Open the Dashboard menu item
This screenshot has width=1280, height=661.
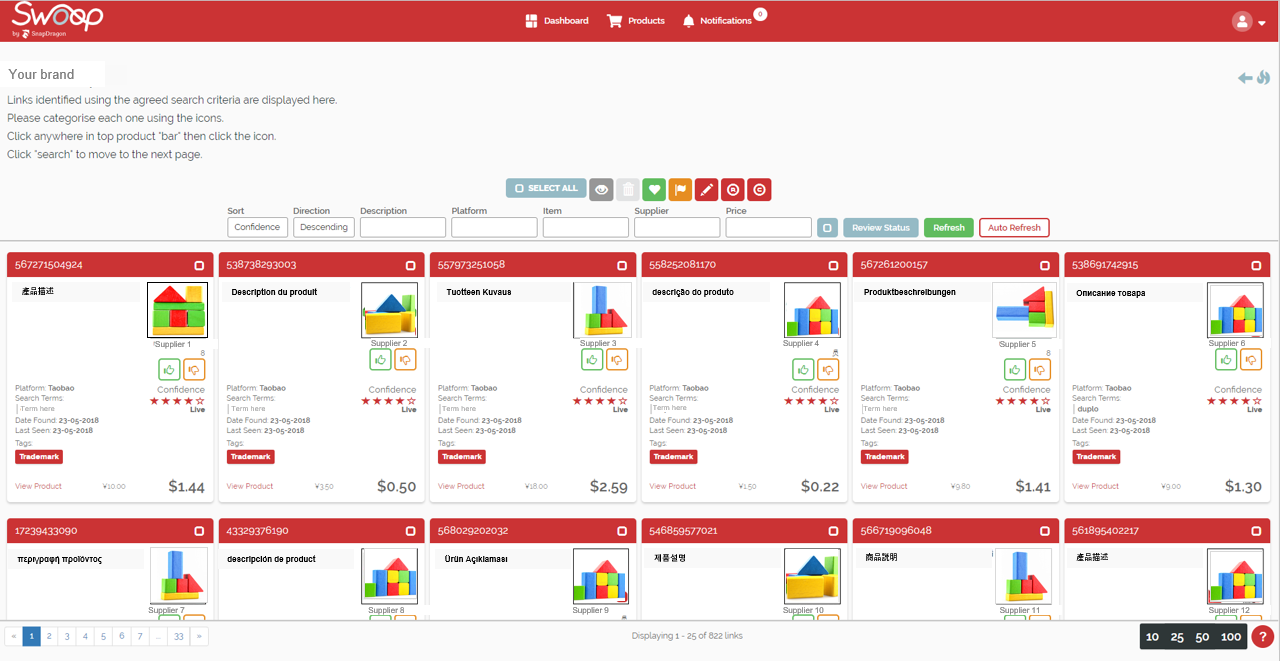point(557,21)
